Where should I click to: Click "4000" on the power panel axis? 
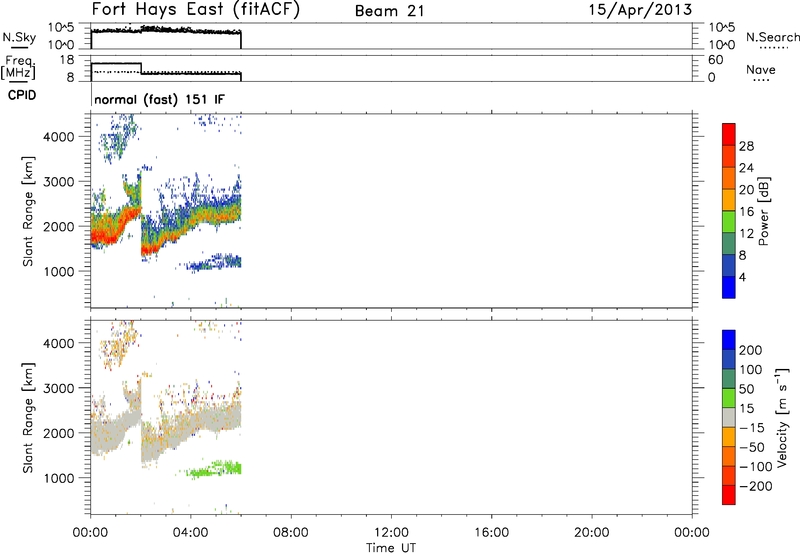(x=59, y=137)
